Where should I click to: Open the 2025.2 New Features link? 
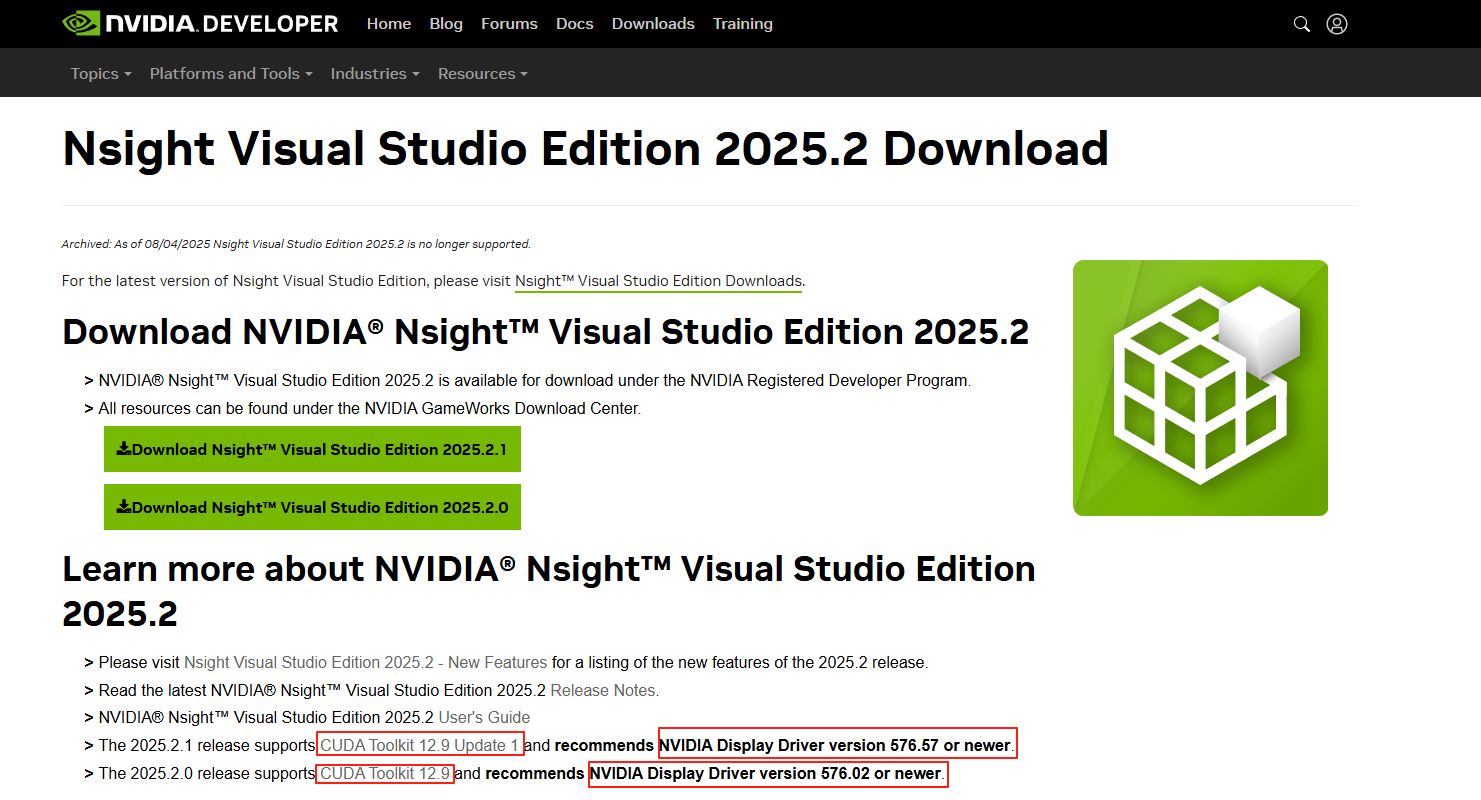[x=366, y=662]
